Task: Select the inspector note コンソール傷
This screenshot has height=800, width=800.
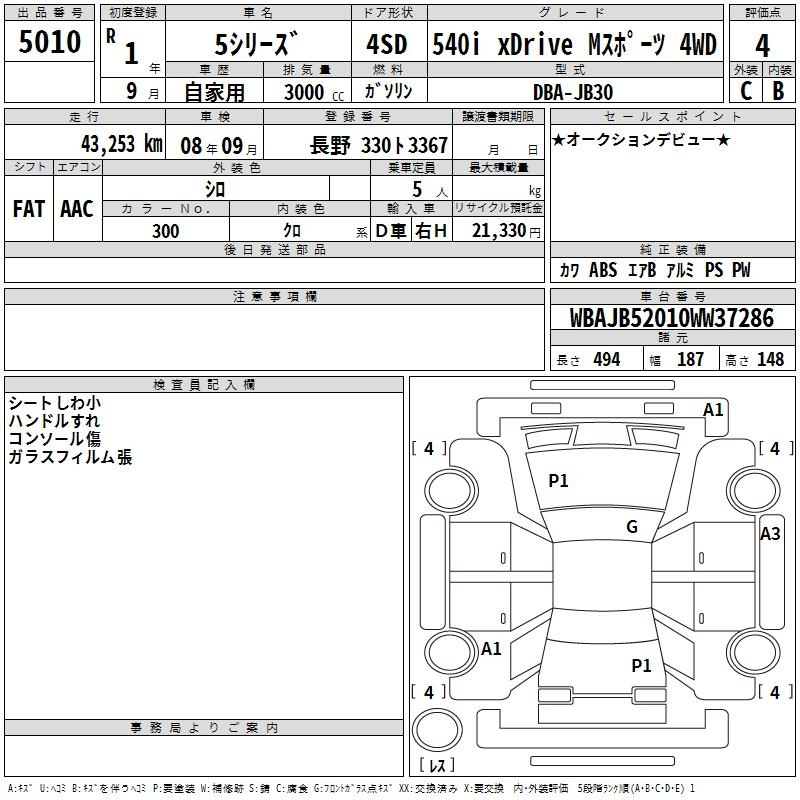Action: 55,439
